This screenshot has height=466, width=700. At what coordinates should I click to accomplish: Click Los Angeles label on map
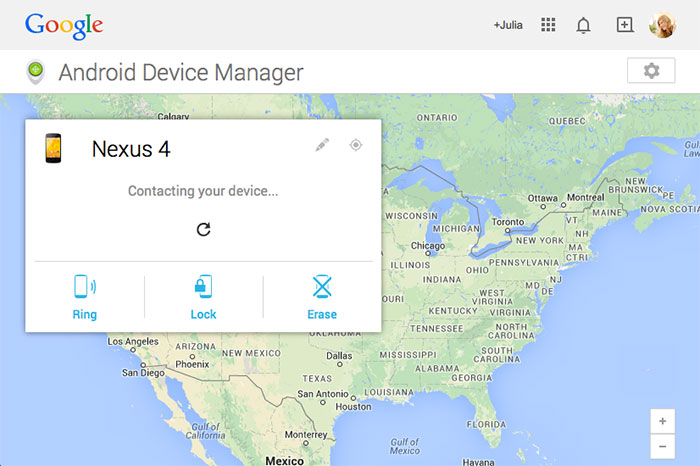click(133, 341)
